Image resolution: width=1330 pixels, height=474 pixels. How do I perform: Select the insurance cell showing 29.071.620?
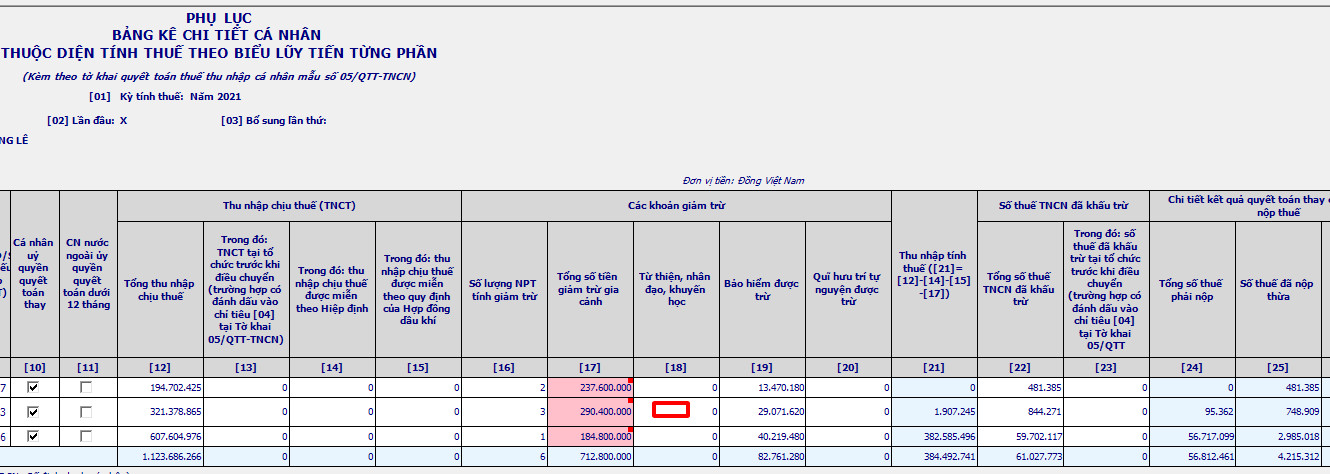click(761, 412)
